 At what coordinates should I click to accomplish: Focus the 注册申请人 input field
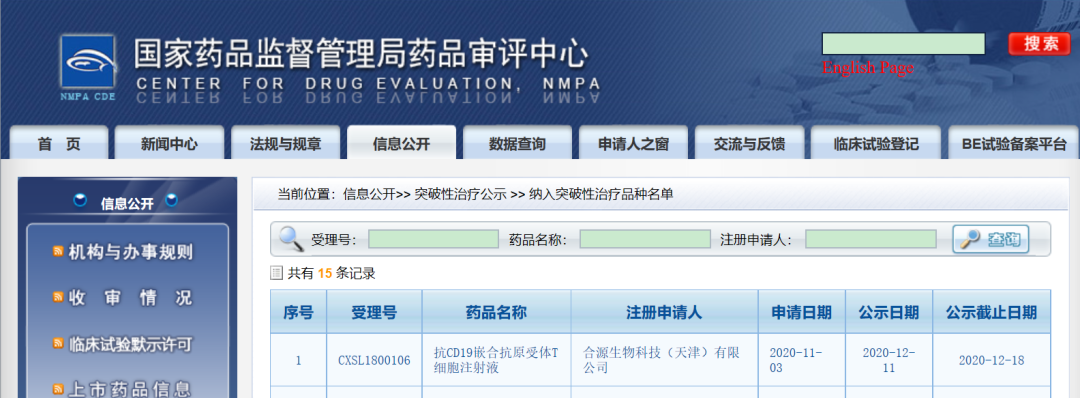click(871, 239)
